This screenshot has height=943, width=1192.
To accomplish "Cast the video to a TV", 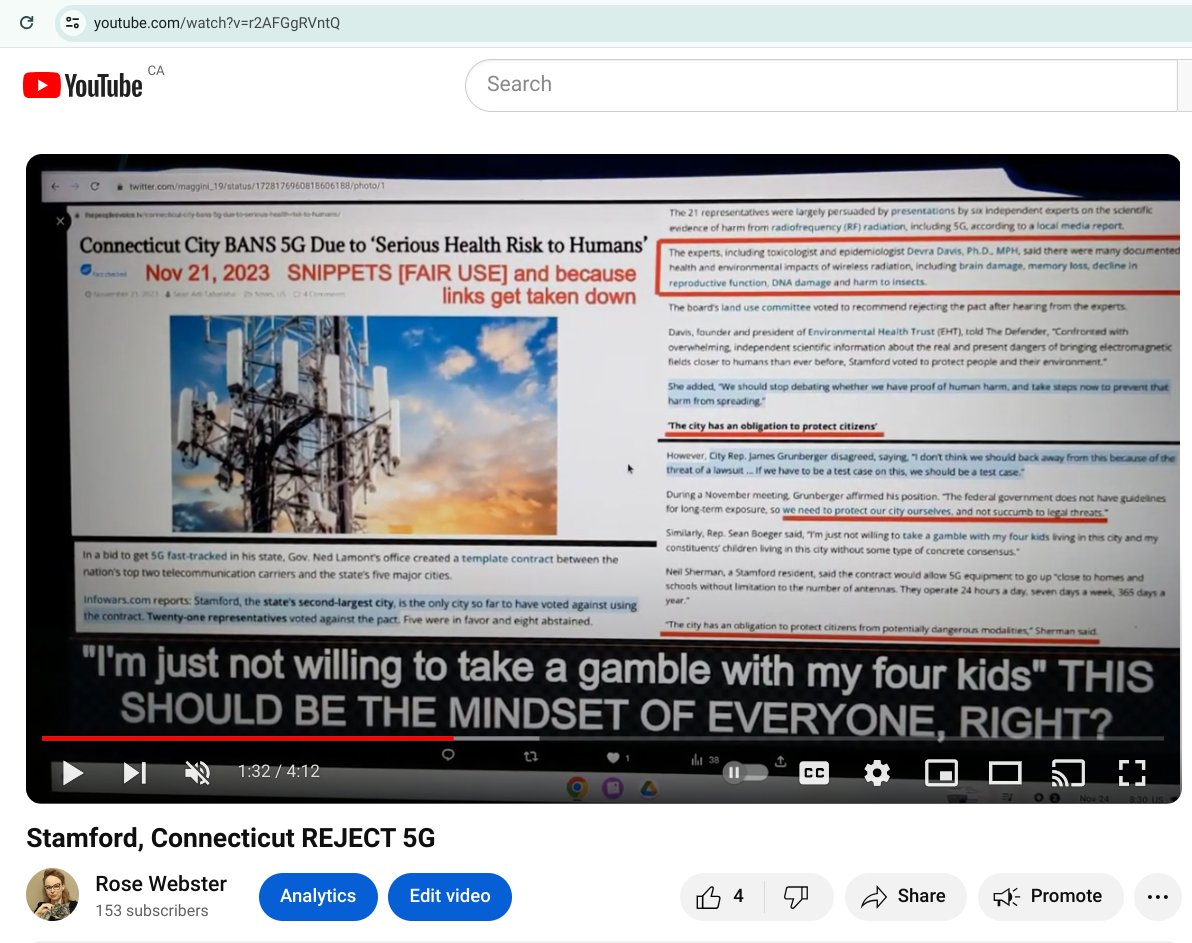I will click(1068, 773).
